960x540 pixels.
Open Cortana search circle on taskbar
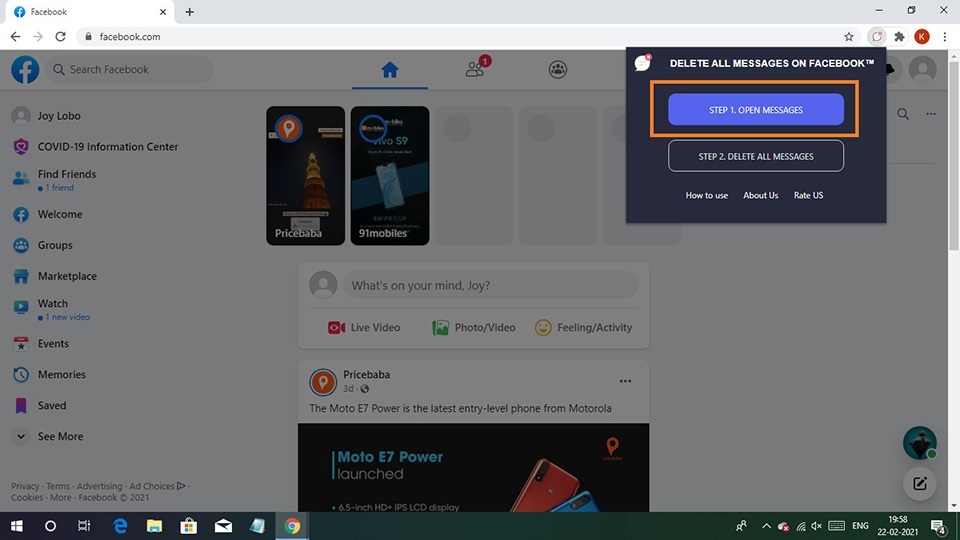click(x=50, y=526)
